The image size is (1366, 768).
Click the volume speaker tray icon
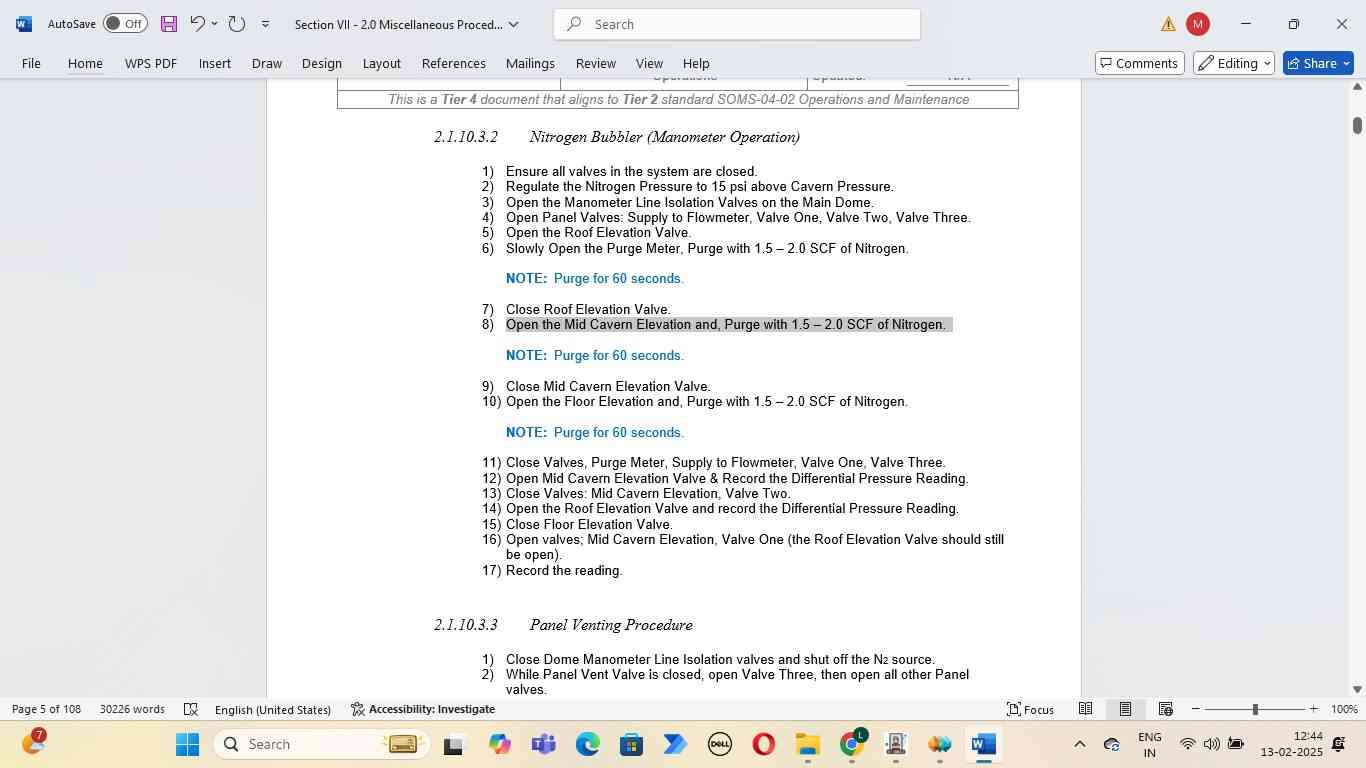pyautogui.click(x=1211, y=744)
